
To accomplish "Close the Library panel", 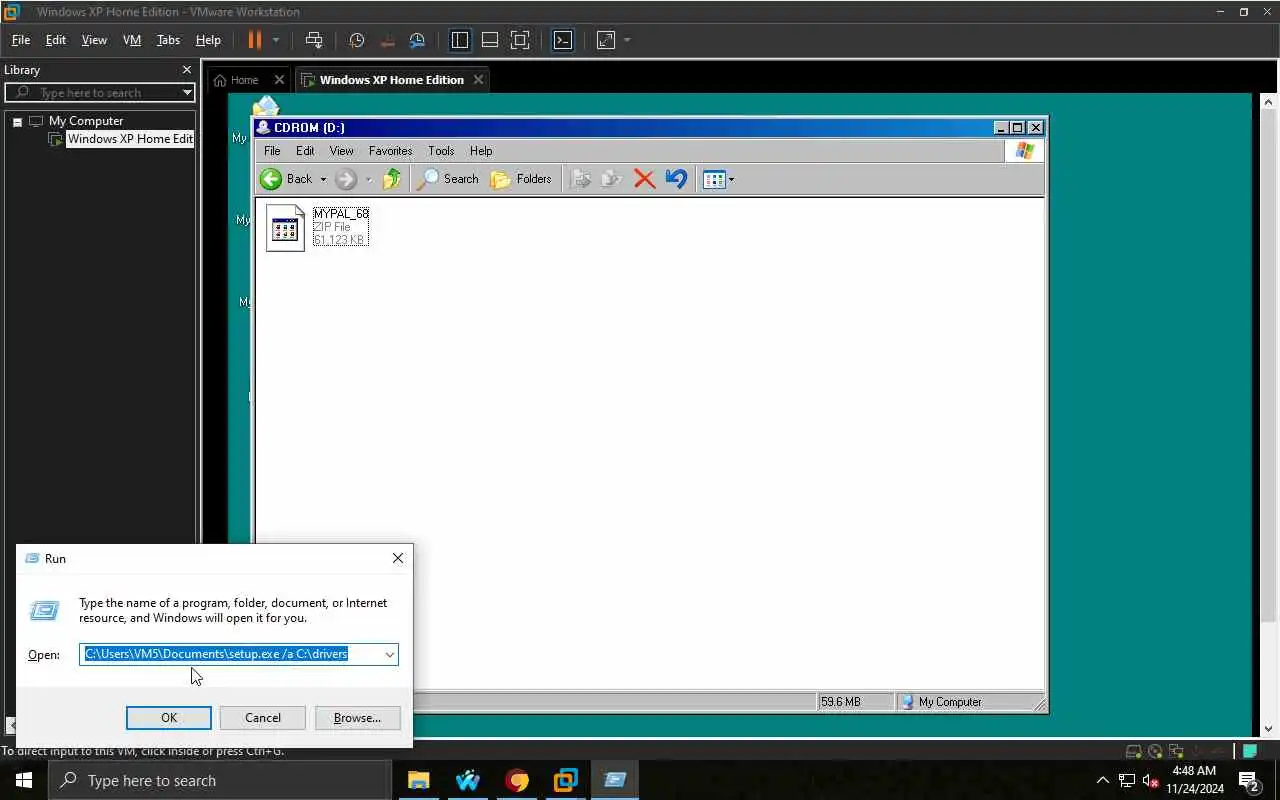I will pyautogui.click(x=186, y=70).
